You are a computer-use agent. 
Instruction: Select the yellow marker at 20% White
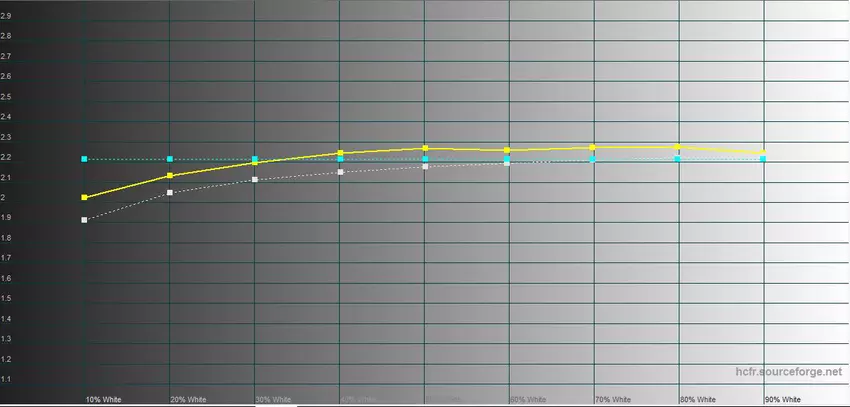coord(170,176)
